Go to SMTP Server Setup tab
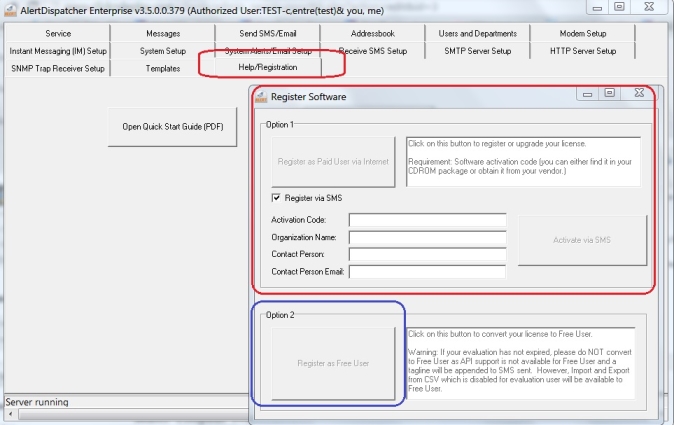The height and width of the screenshot is (425, 674). (478, 51)
